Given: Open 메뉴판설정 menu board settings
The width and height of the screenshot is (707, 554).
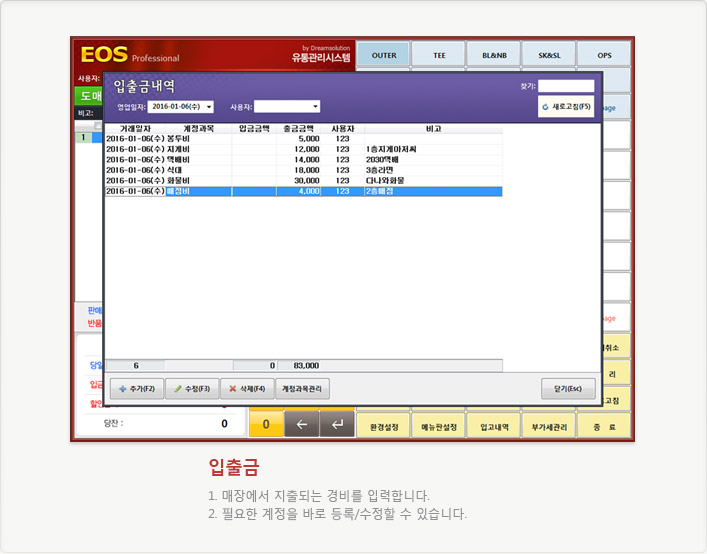Looking at the screenshot, I should click(439, 426).
